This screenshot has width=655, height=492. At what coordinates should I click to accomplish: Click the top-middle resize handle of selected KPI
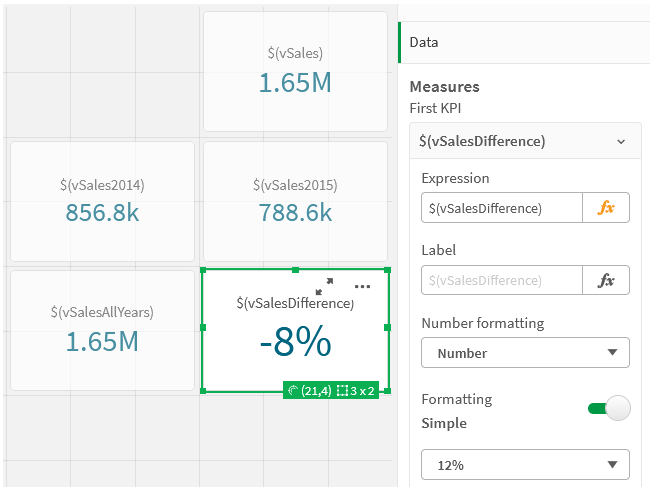pyautogui.click(x=296, y=270)
